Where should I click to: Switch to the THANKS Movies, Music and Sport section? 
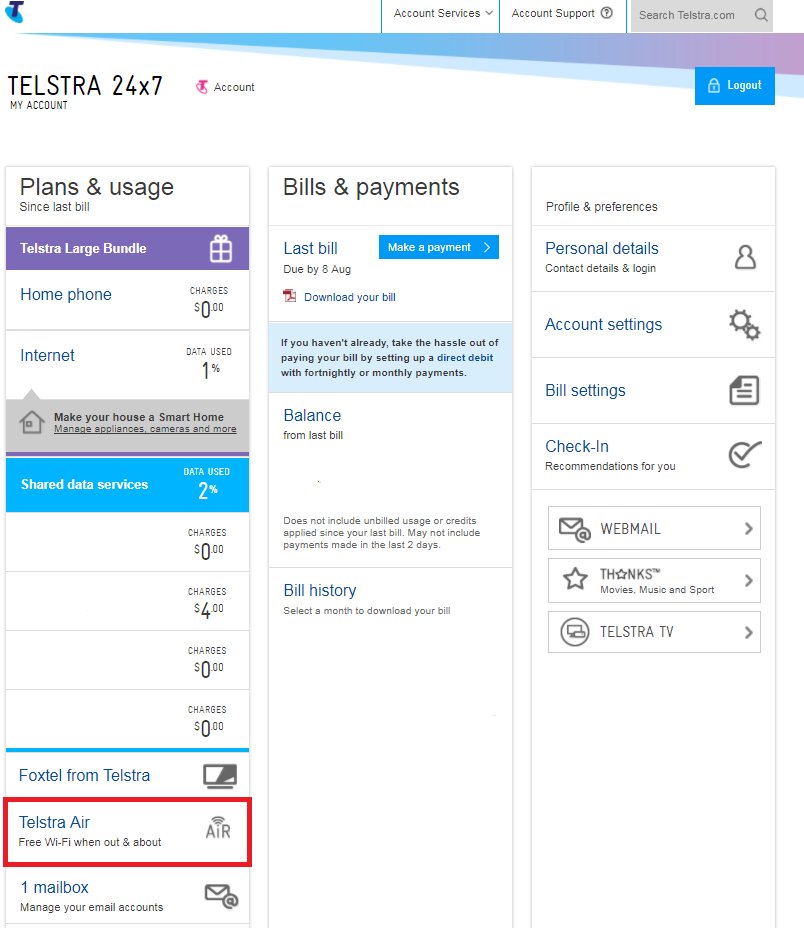653,580
